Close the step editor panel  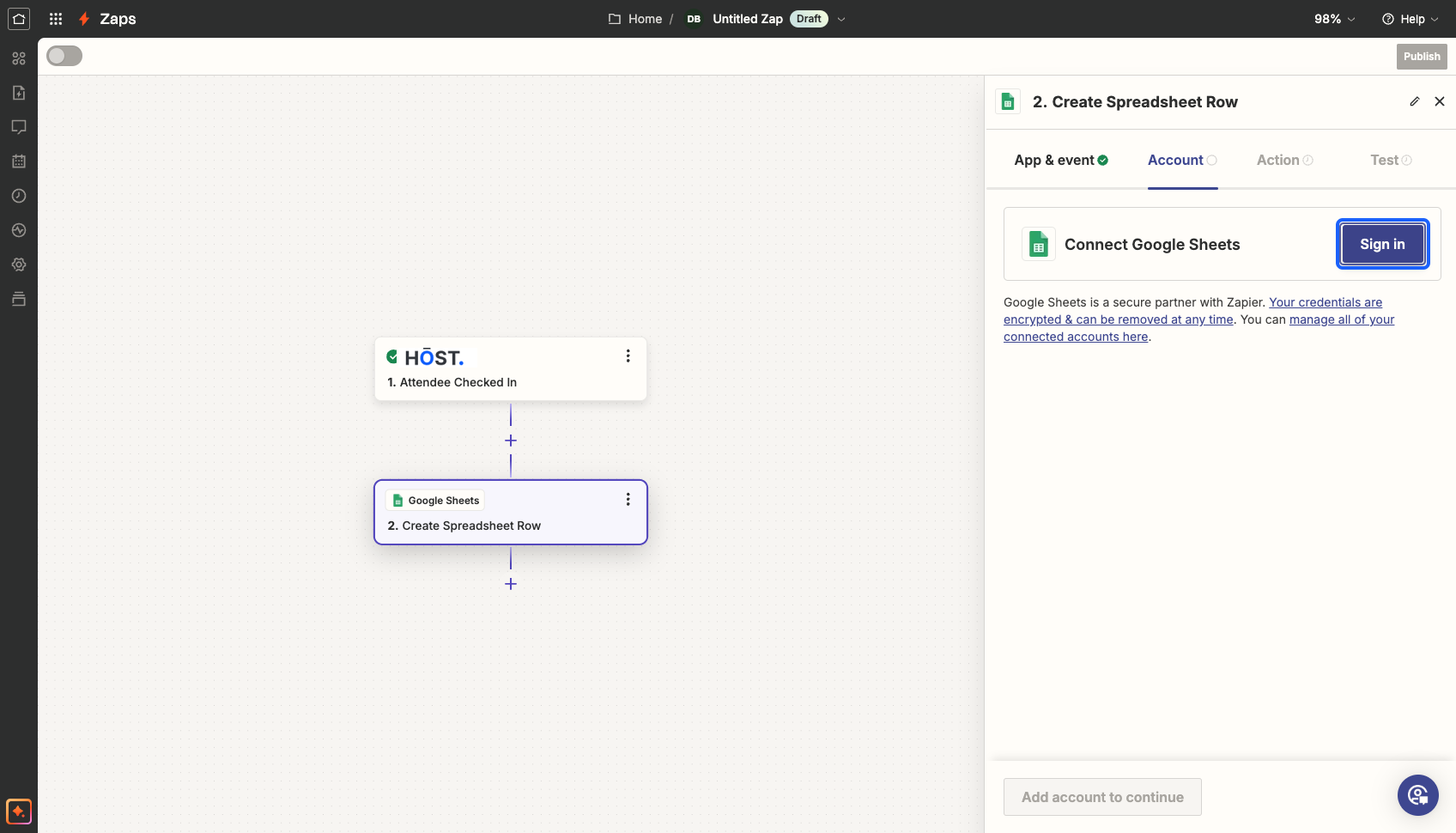pyautogui.click(x=1440, y=101)
